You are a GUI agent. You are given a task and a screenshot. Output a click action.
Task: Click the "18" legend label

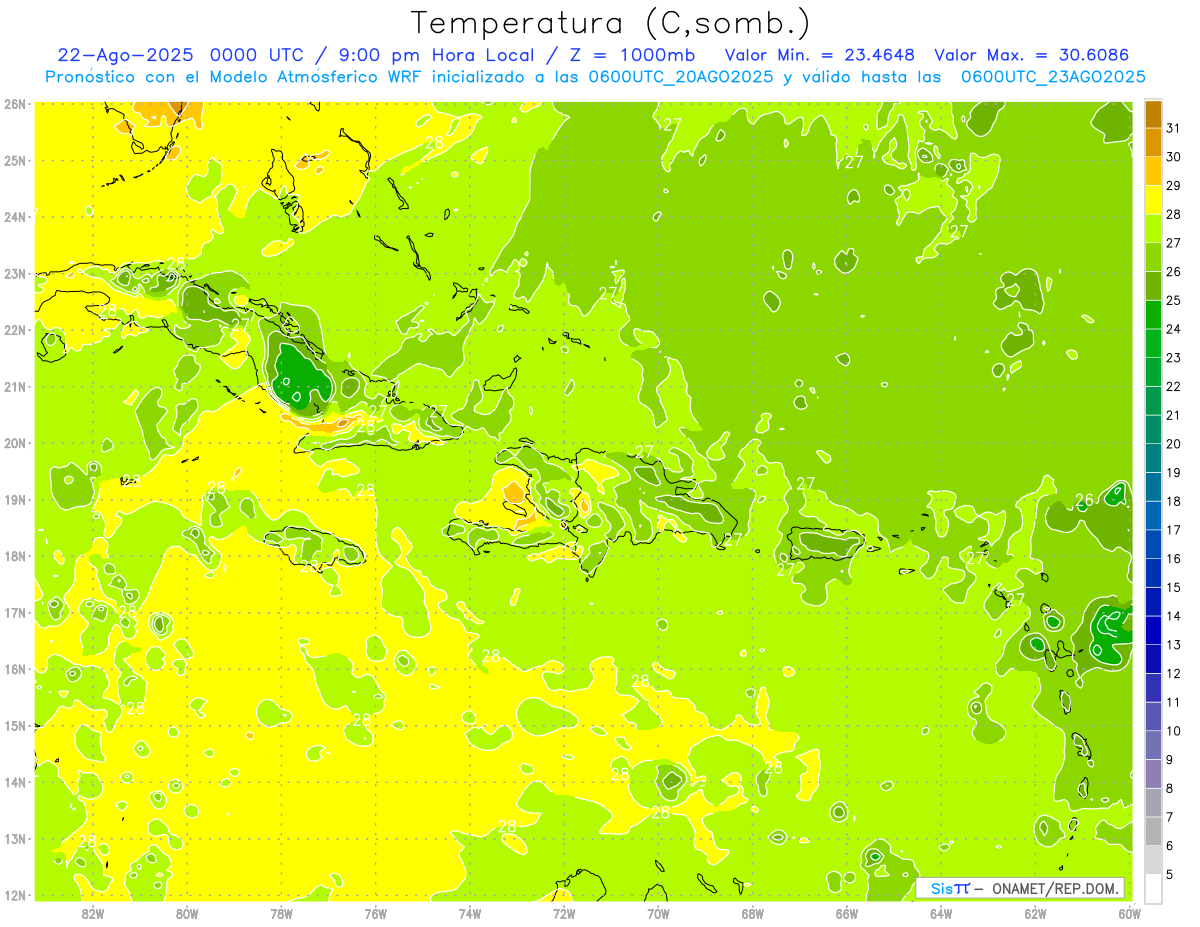[x=1174, y=501]
